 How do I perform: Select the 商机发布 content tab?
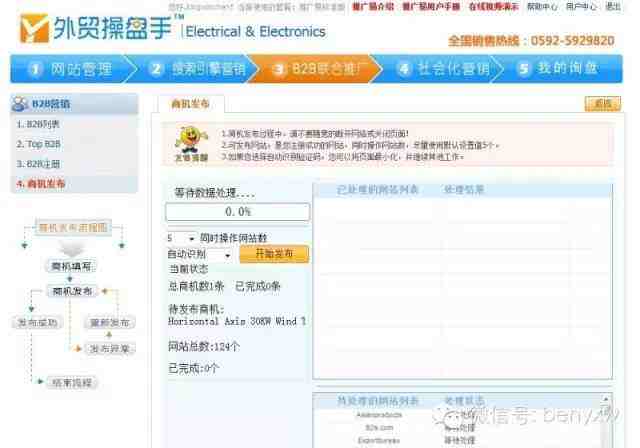point(190,104)
